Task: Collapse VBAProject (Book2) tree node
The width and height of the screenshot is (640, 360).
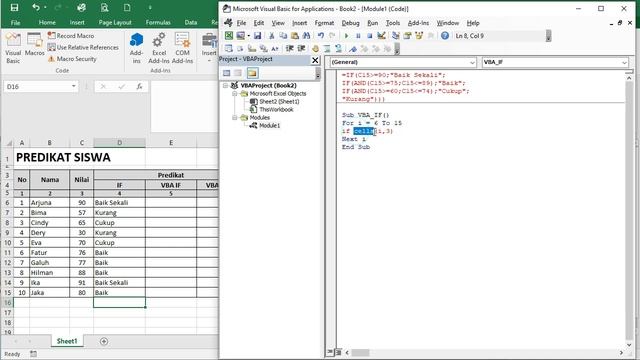Action: tap(225, 85)
